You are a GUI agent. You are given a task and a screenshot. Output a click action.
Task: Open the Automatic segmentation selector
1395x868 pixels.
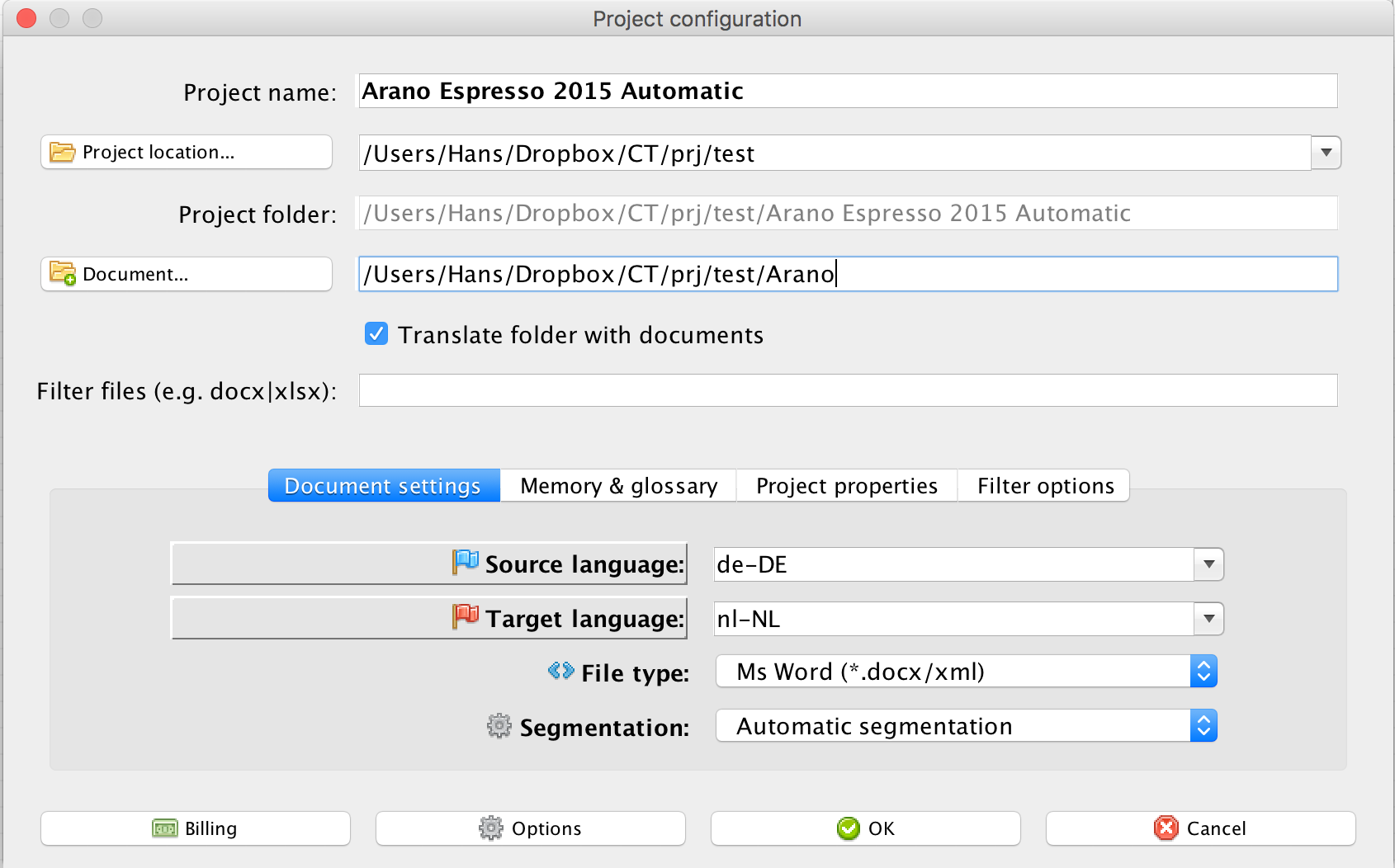click(1203, 726)
